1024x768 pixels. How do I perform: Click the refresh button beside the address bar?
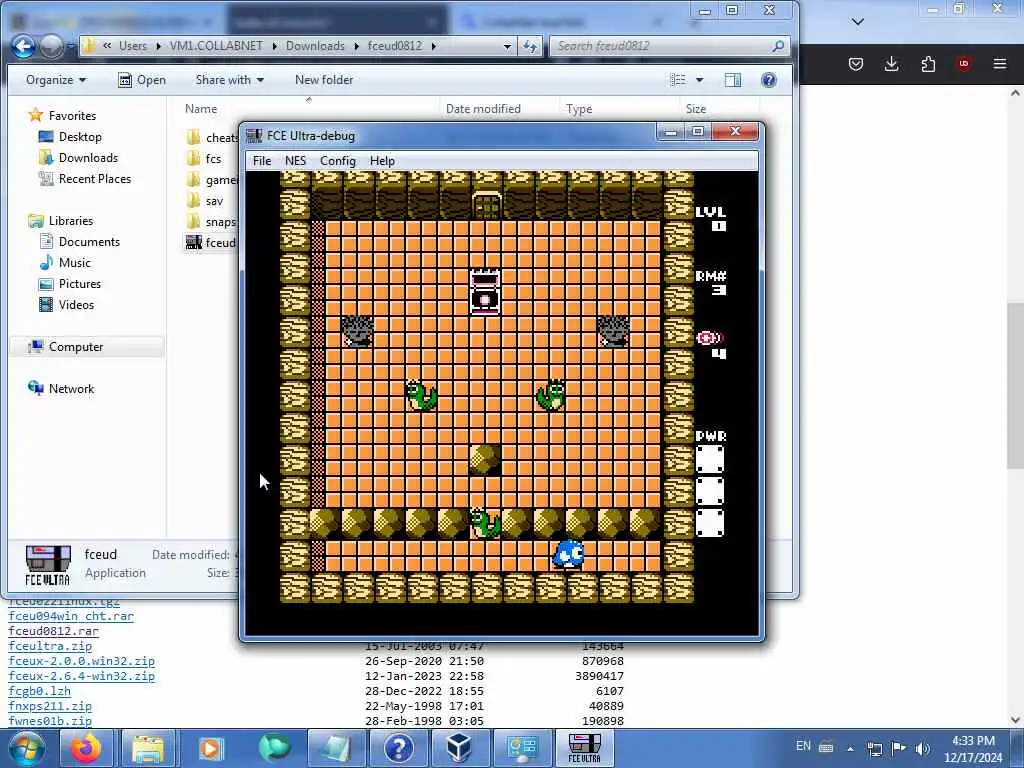click(x=530, y=46)
